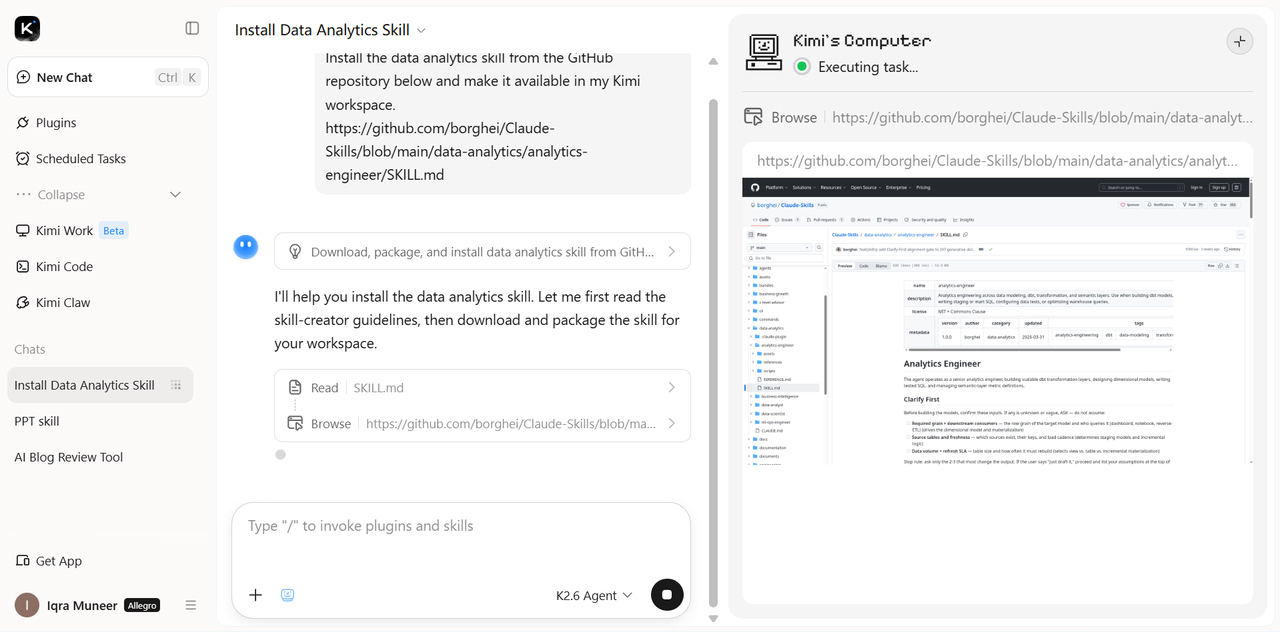Expand the Browse github step in chat
Screen dimensions: 1280x632
[x=482, y=424]
